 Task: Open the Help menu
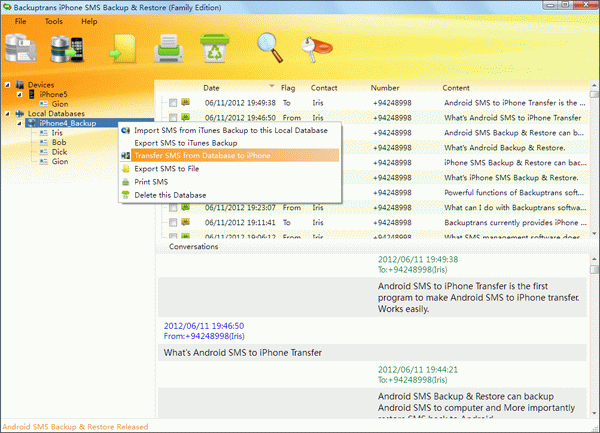click(x=89, y=21)
